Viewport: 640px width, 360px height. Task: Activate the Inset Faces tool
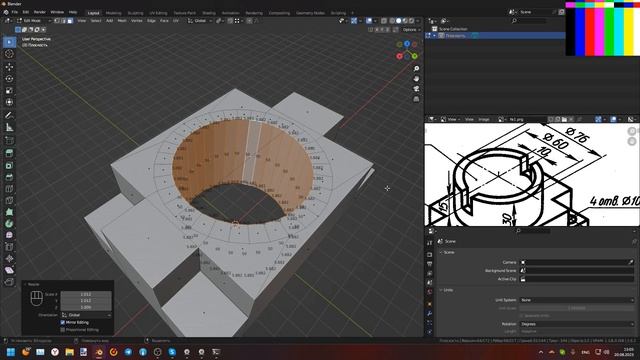pos(9,165)
